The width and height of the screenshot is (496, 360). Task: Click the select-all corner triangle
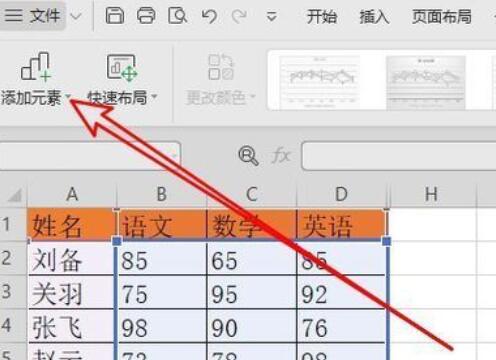[x=14, y=195]
